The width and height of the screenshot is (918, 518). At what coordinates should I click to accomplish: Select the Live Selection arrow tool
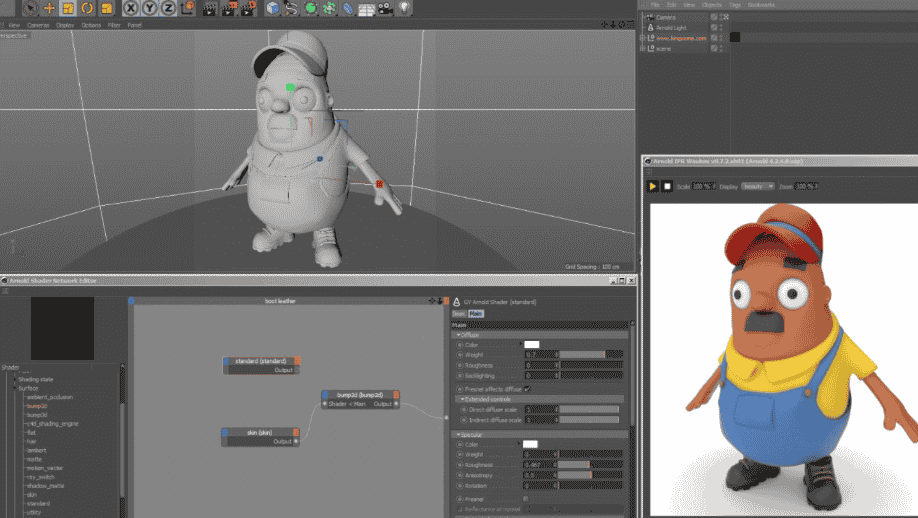click(29, 8)
